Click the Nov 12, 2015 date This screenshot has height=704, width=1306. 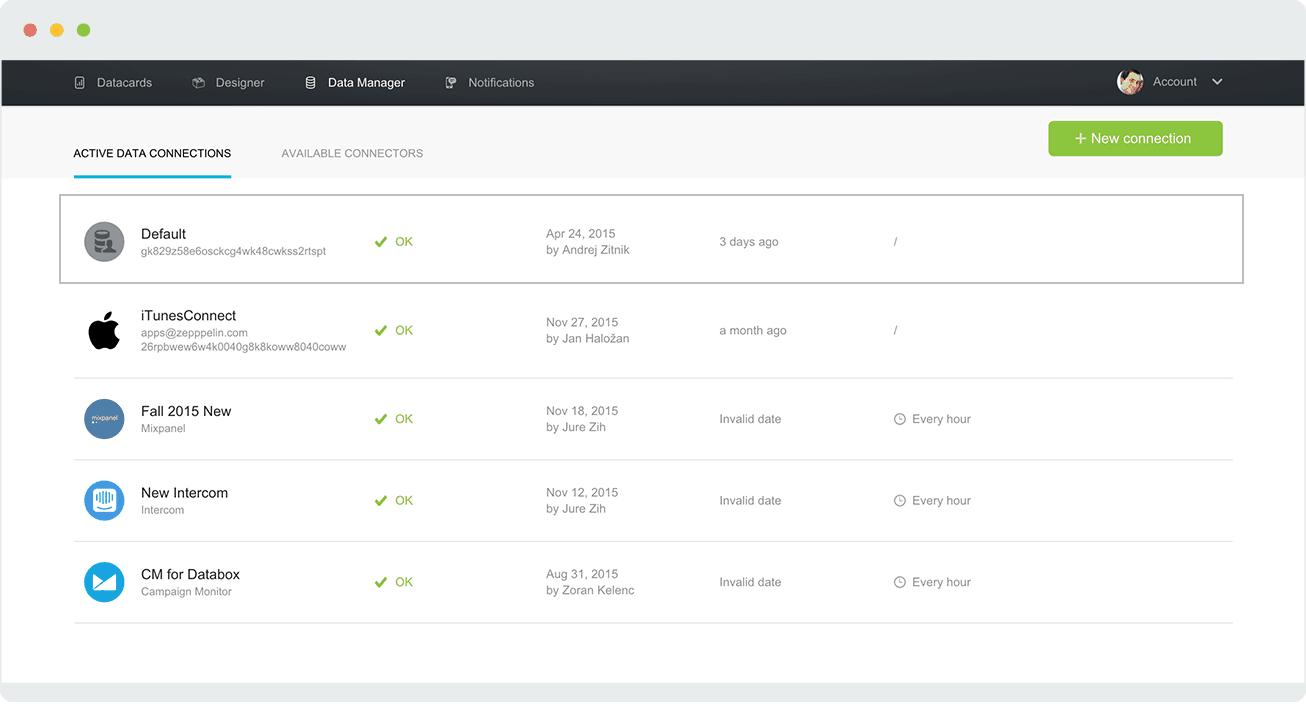point(582,493)
